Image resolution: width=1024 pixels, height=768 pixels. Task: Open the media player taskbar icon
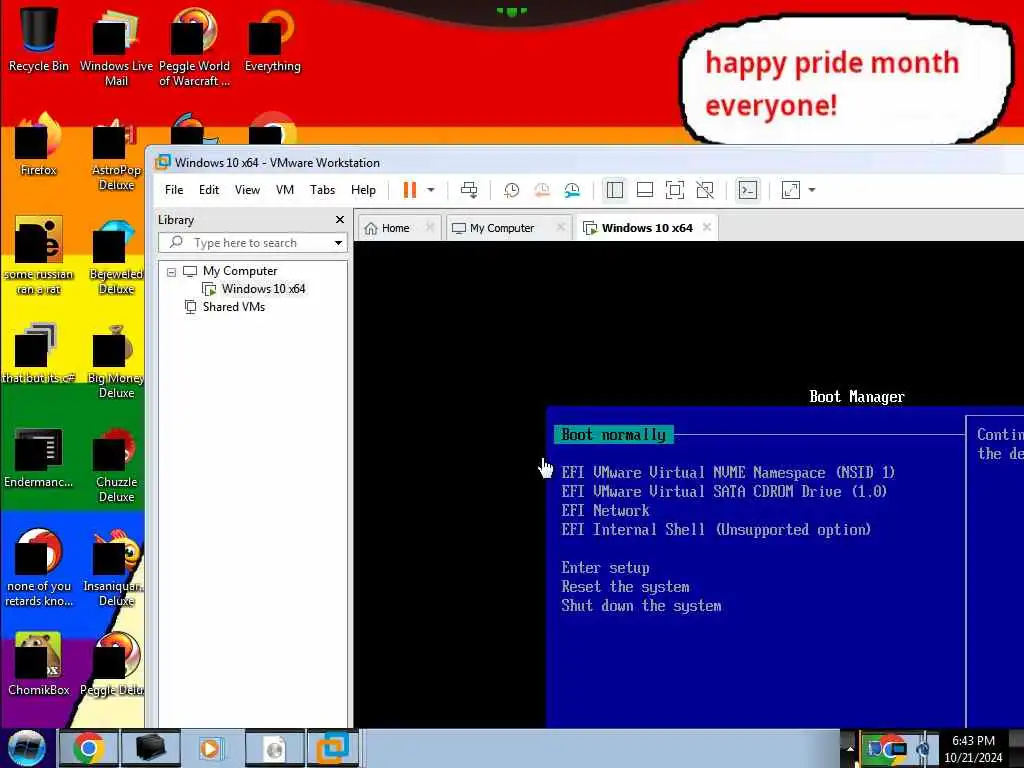click(210, 748)
